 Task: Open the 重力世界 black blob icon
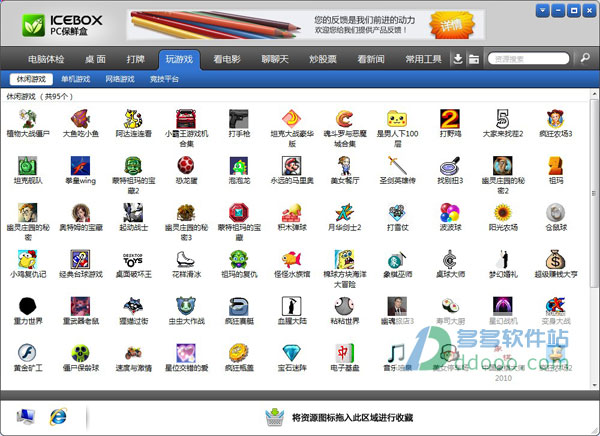coord(28,306)
